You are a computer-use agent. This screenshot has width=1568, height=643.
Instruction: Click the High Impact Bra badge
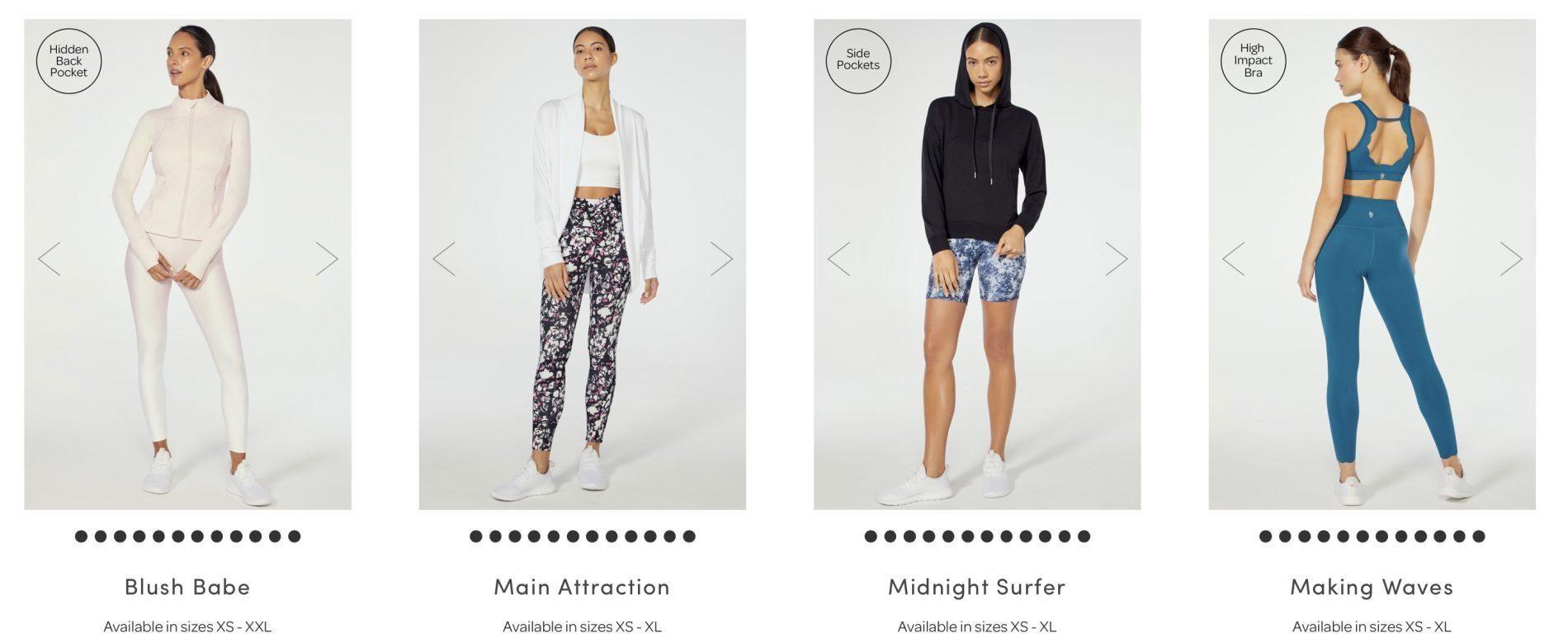(1253, 61)
